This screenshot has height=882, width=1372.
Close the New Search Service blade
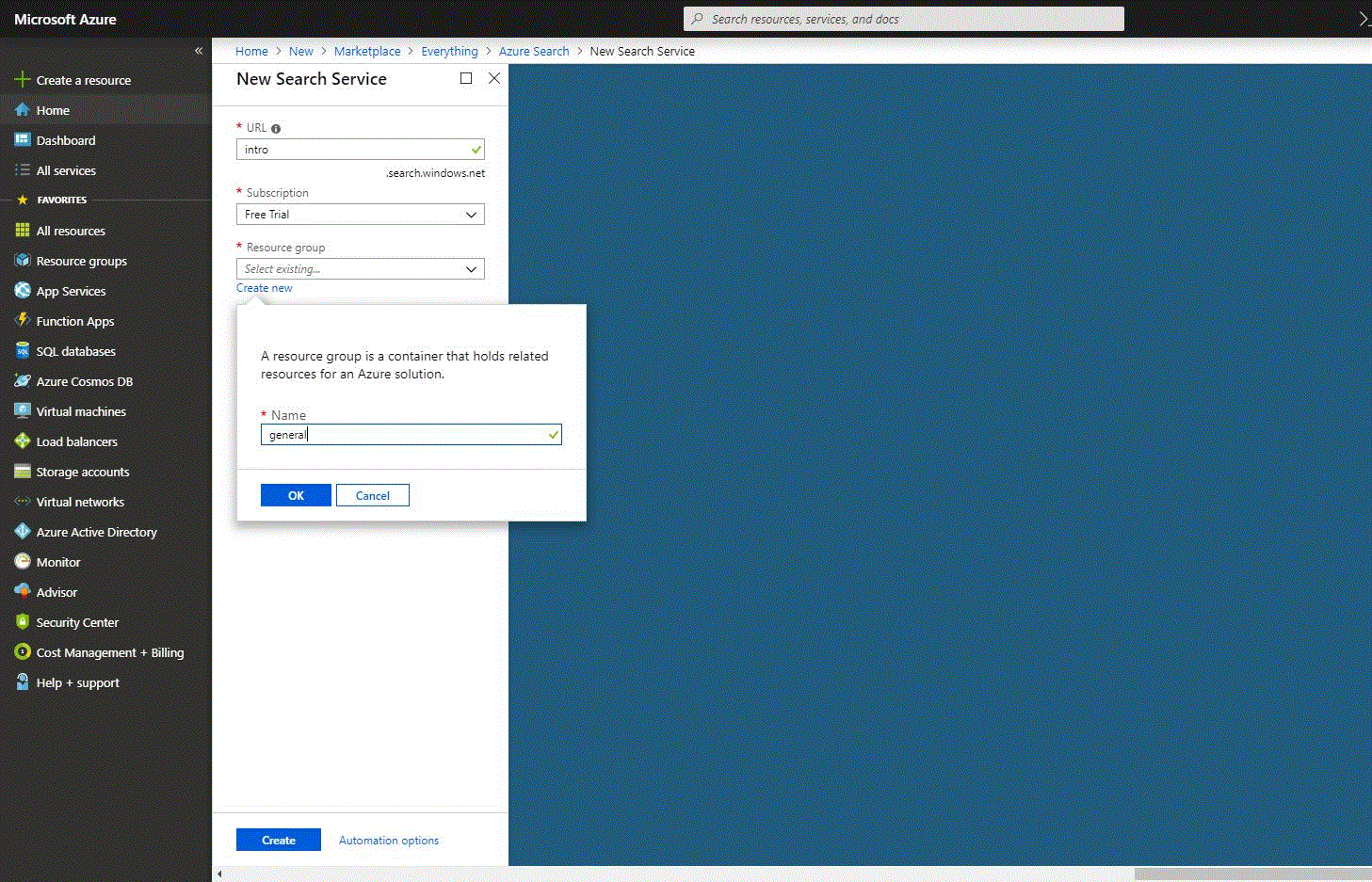[x=494, y=78]
